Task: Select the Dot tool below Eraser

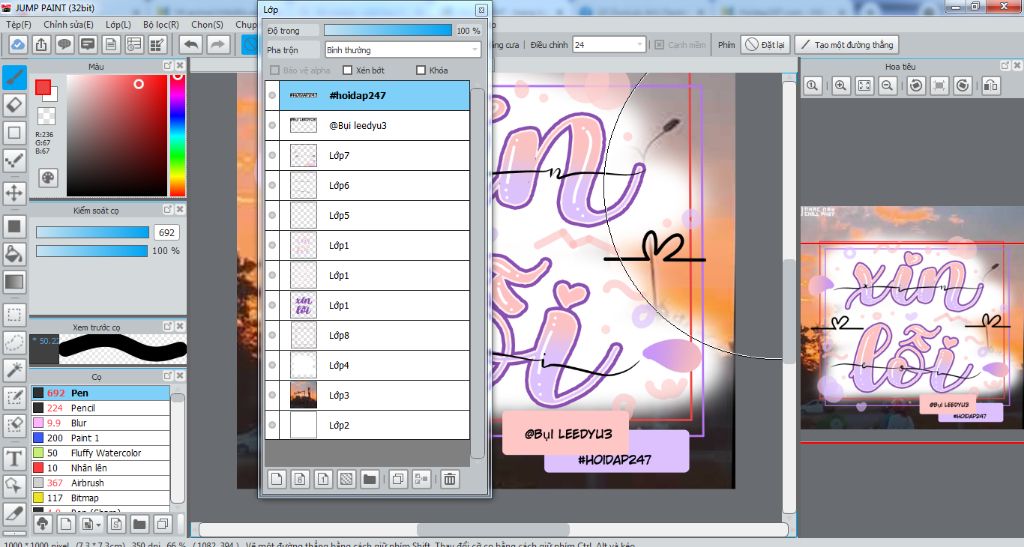Action: pos(14,133)
